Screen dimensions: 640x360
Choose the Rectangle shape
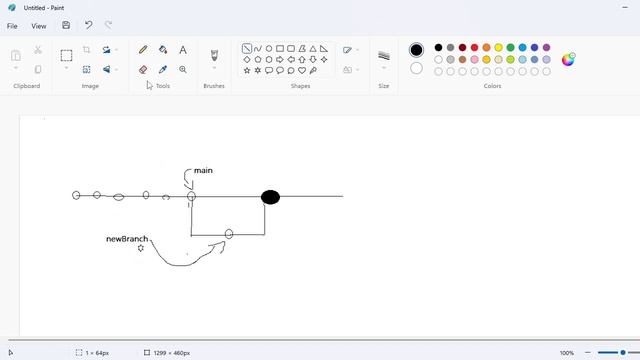point(280,49)
